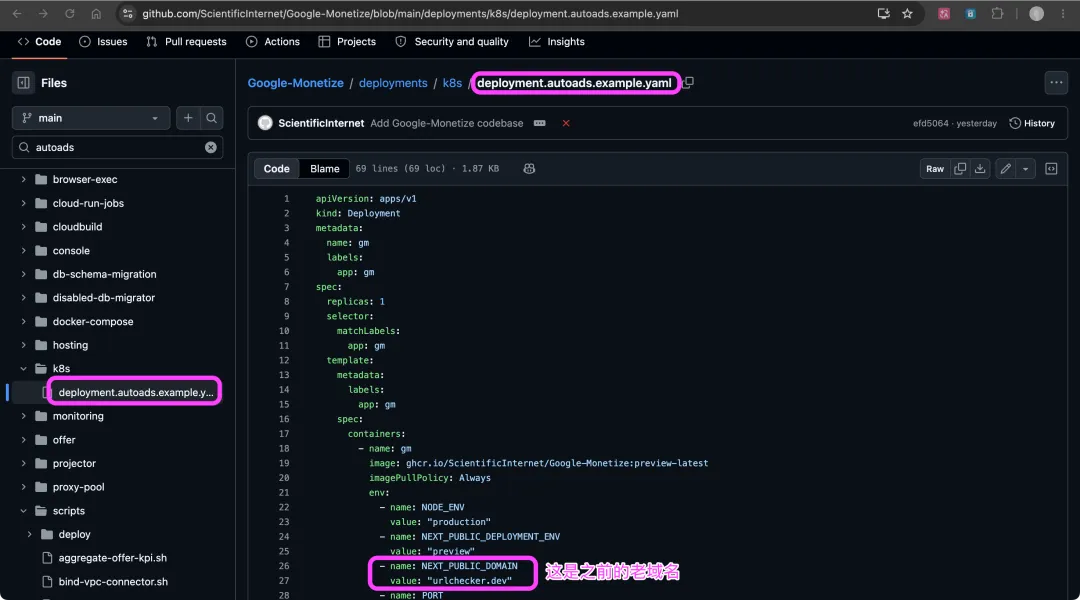Open the Projects tab
This screenshot has height=600, width=1080.
click(x=347, y=42)
